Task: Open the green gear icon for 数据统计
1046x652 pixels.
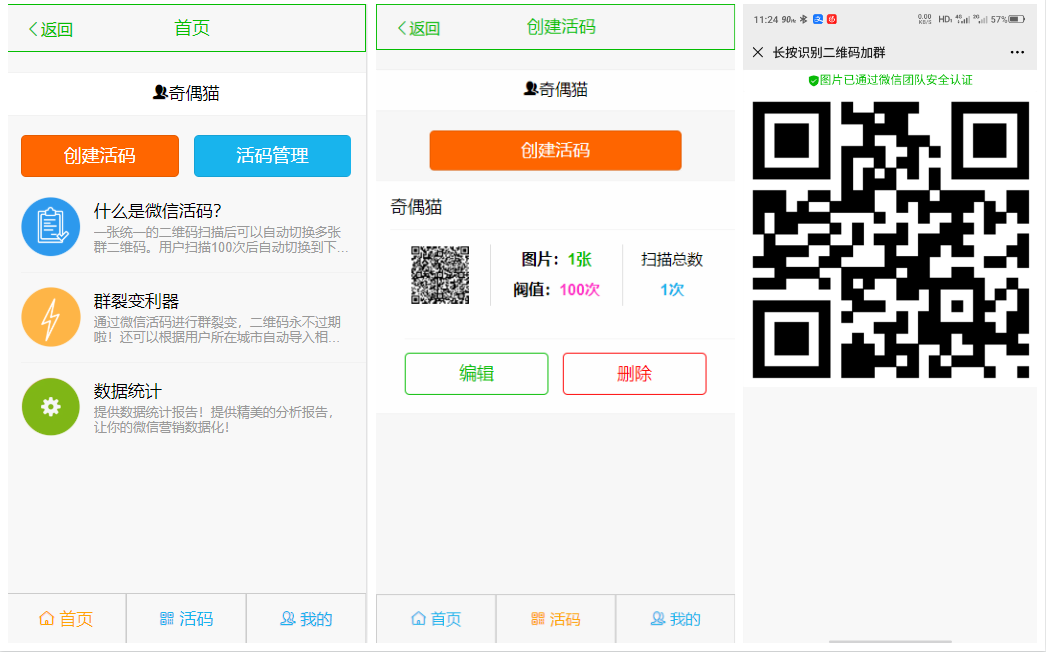Action: 51,407
